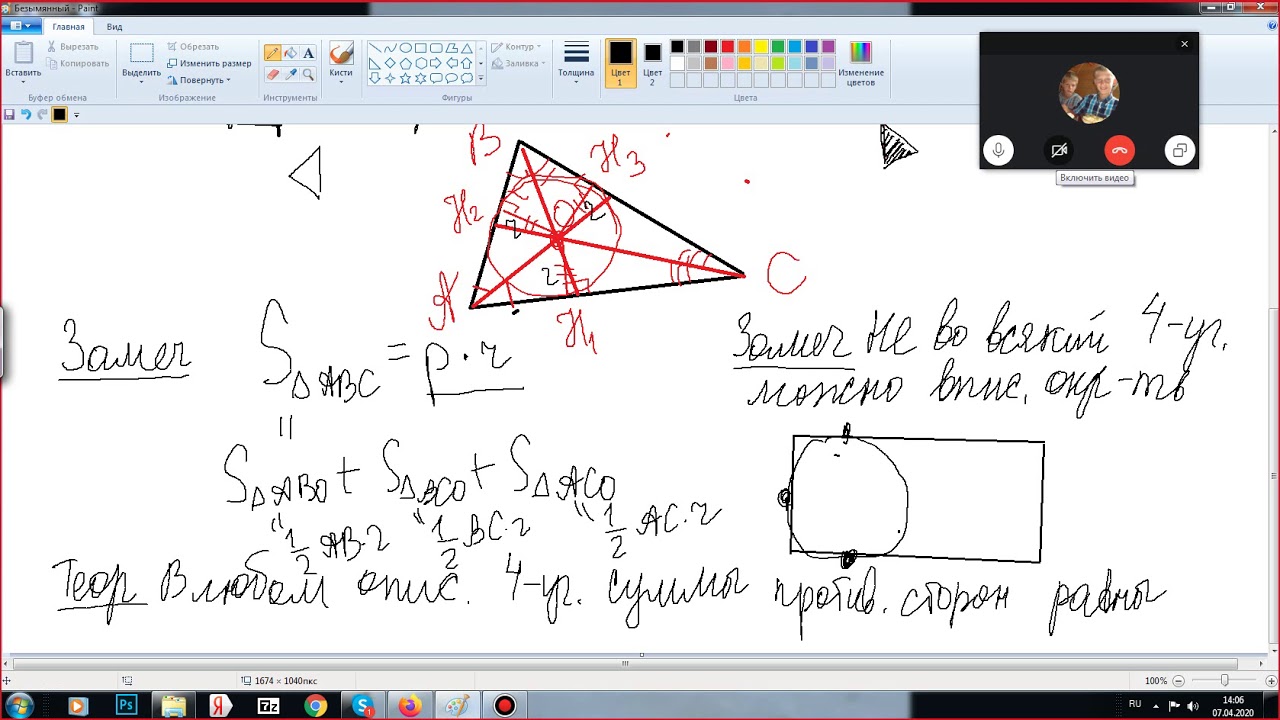Open Google Chrome from the taskbar

pos(315,706)
